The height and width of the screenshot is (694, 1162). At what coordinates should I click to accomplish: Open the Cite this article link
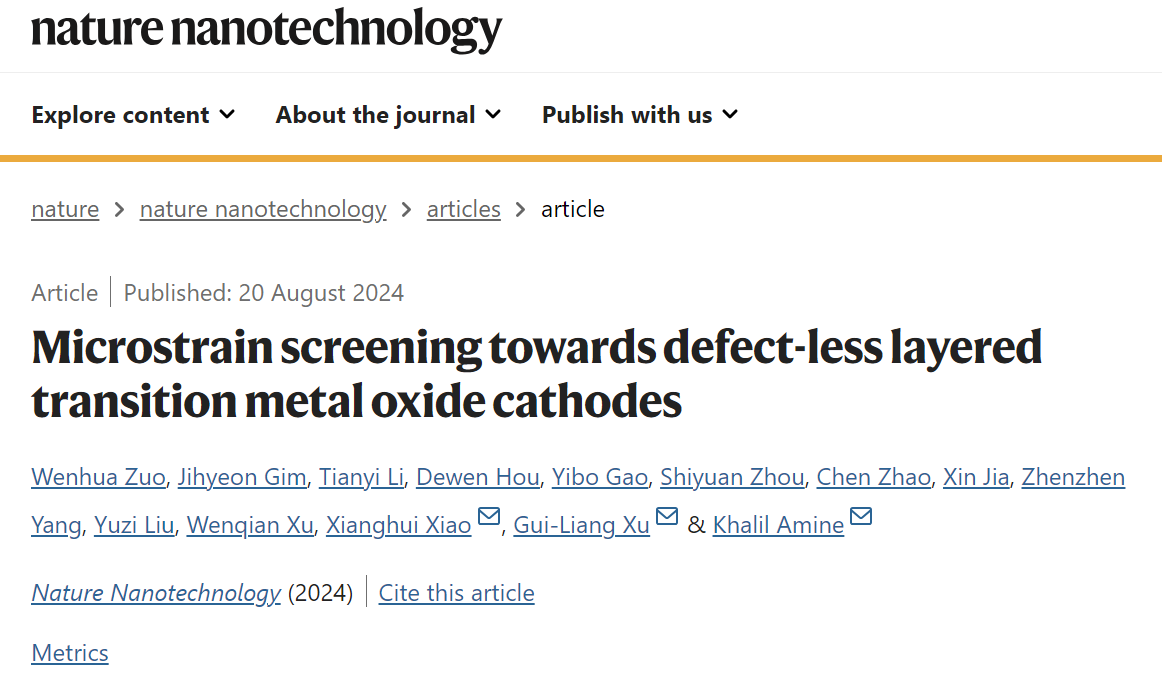(456, 593)
